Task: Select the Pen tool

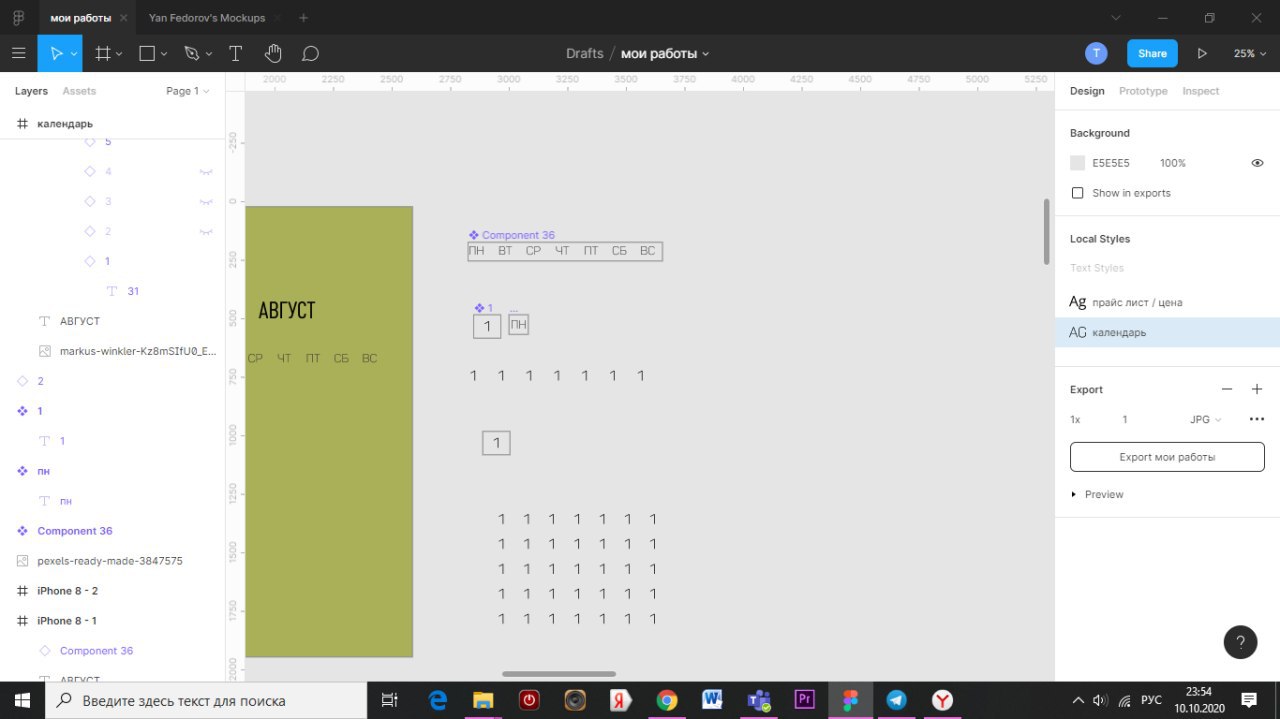Action: click(x=191, y=53)
